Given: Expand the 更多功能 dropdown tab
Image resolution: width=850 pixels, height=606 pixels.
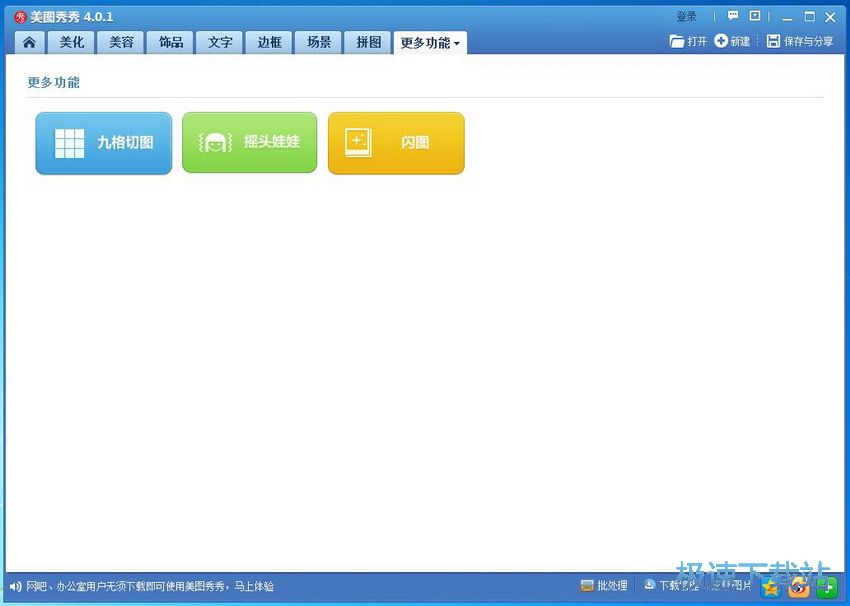Looking at the screenshot, I should pos(430,43).
